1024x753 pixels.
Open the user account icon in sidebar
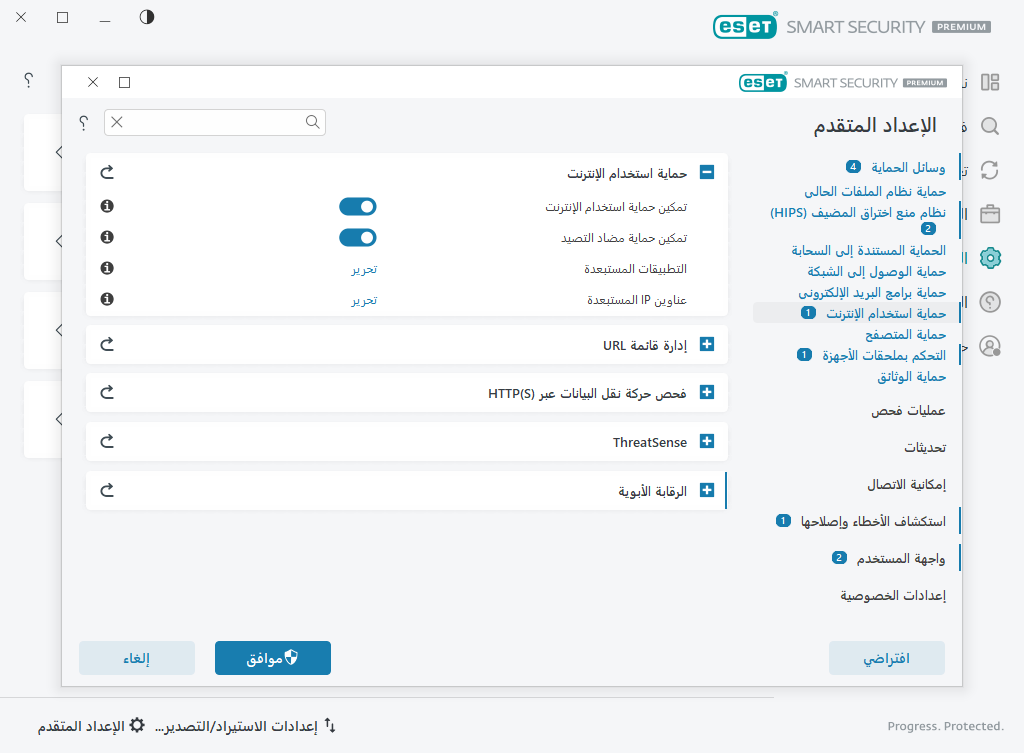[989, 346]
